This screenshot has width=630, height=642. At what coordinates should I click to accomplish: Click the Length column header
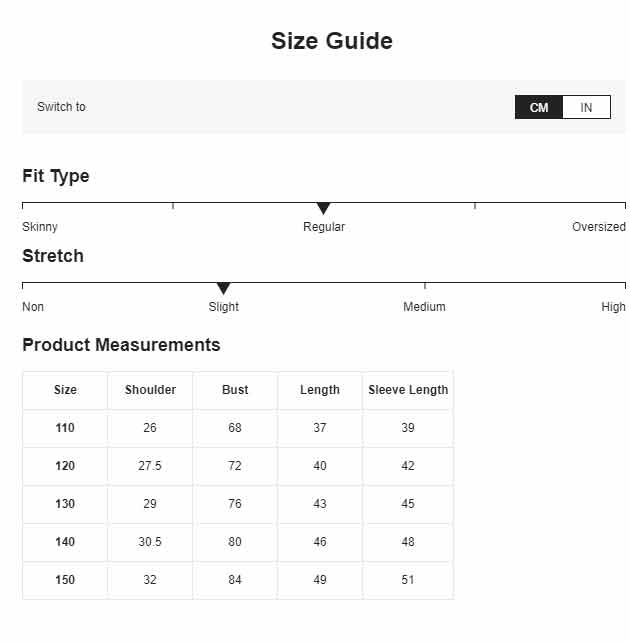coord(320,390)
